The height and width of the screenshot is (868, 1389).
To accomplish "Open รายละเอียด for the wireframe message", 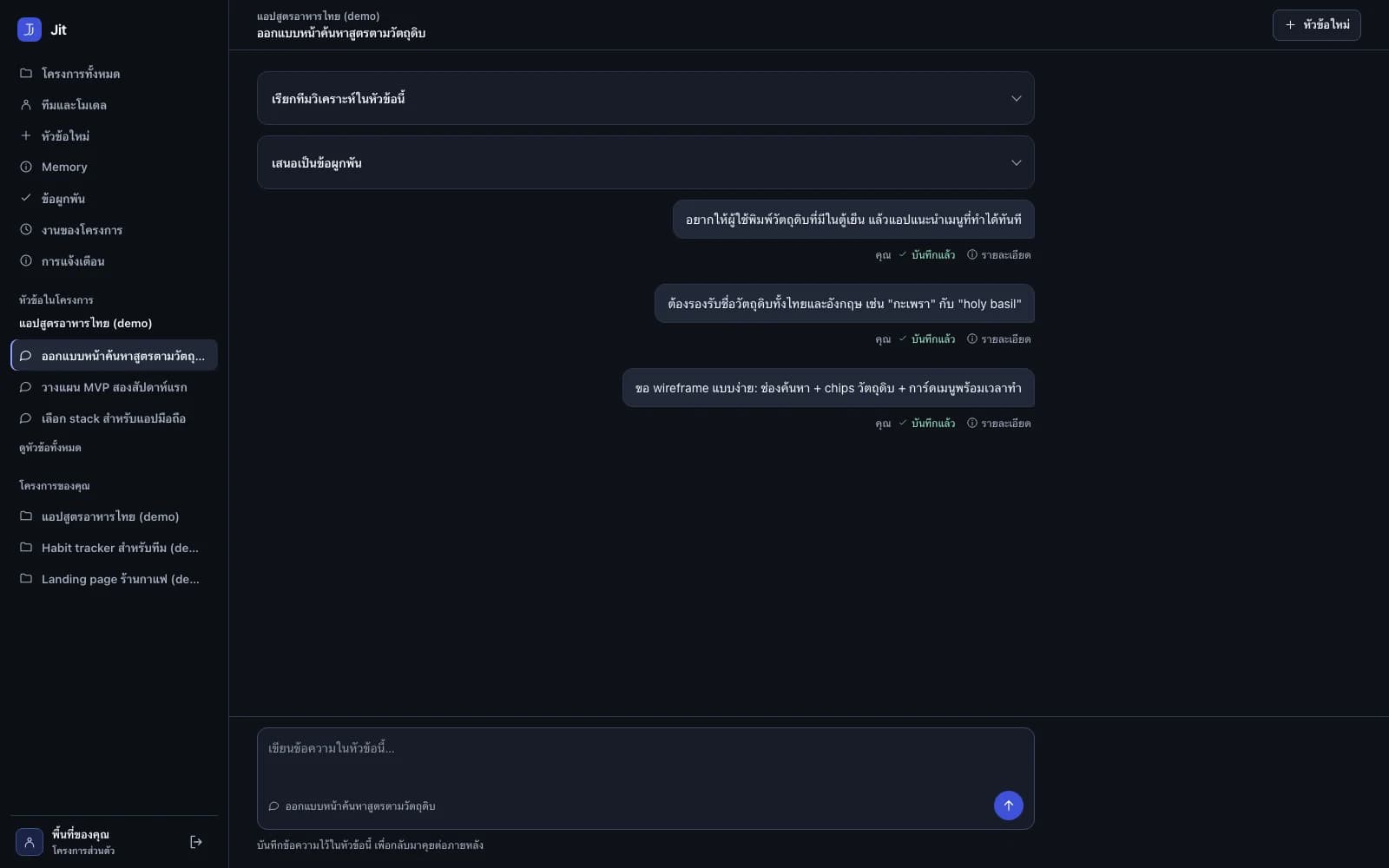I will point(999,424).
